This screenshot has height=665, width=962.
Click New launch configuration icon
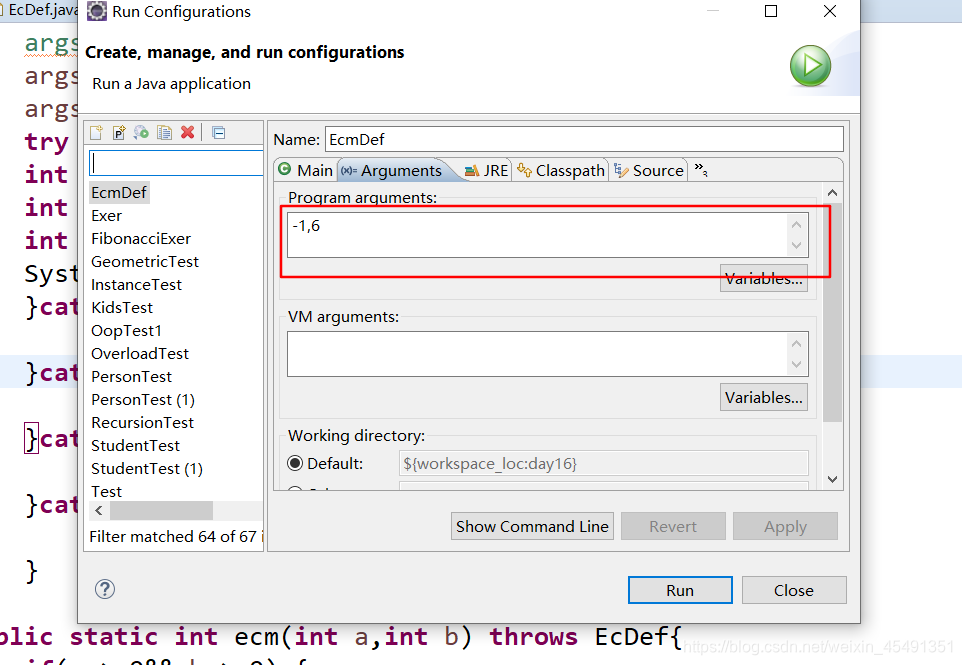tap(96, 133)
